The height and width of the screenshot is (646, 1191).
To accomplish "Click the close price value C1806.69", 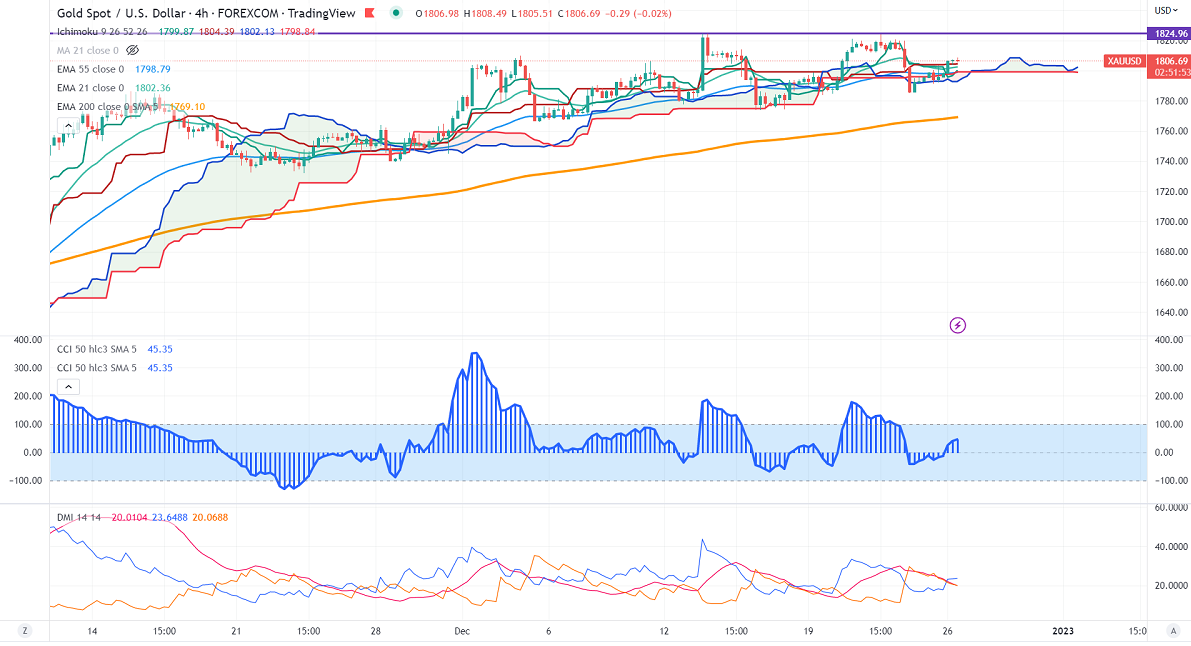I will point(579,14).
